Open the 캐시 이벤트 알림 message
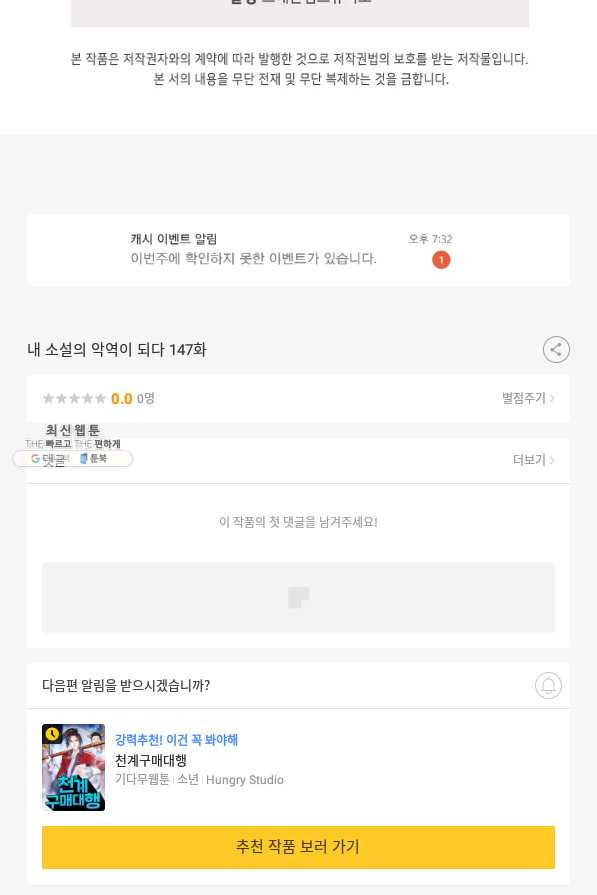This screenshot has width=597, height=895. [x=298, y=249]
